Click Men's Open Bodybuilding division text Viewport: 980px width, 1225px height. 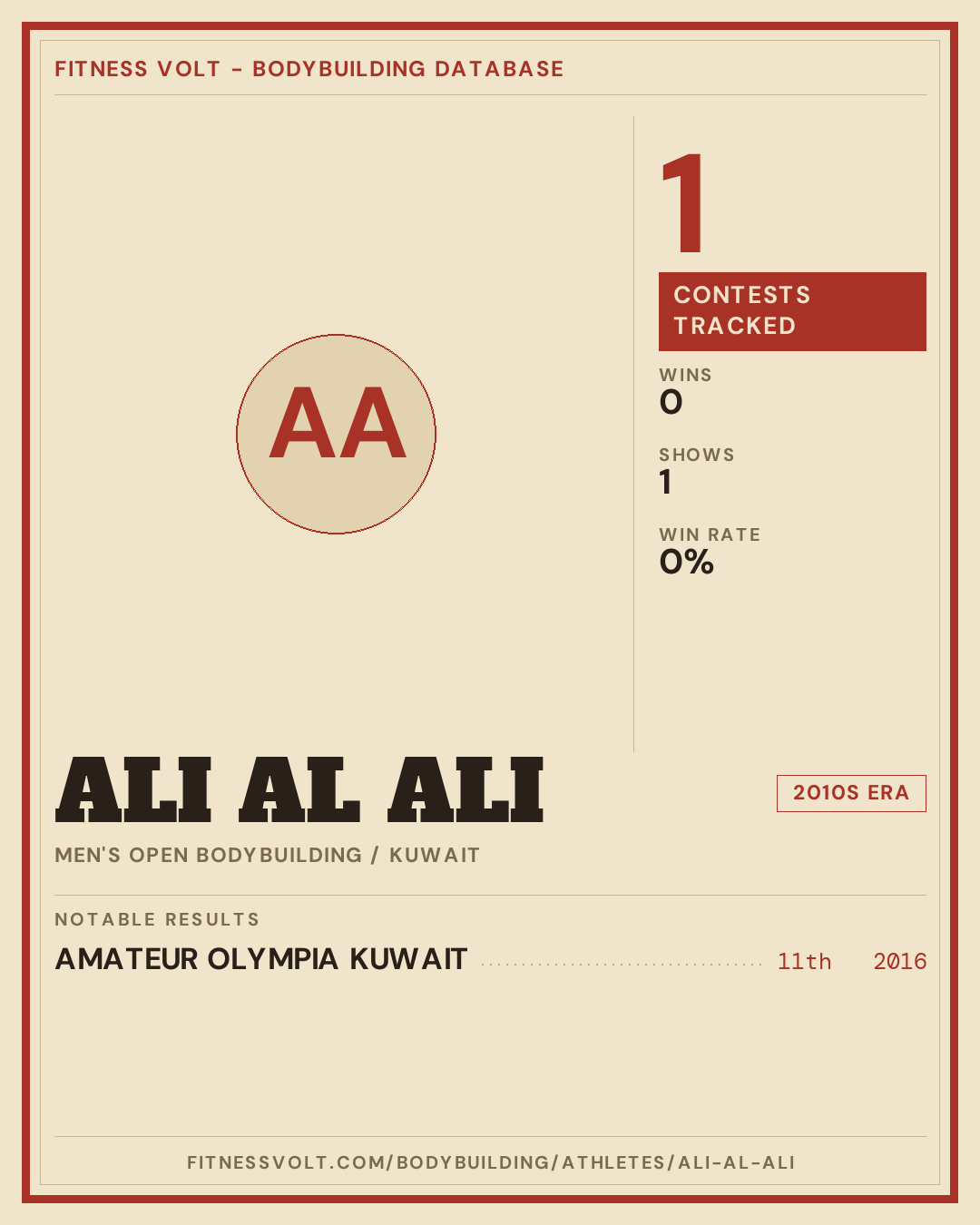pos(208,855)
